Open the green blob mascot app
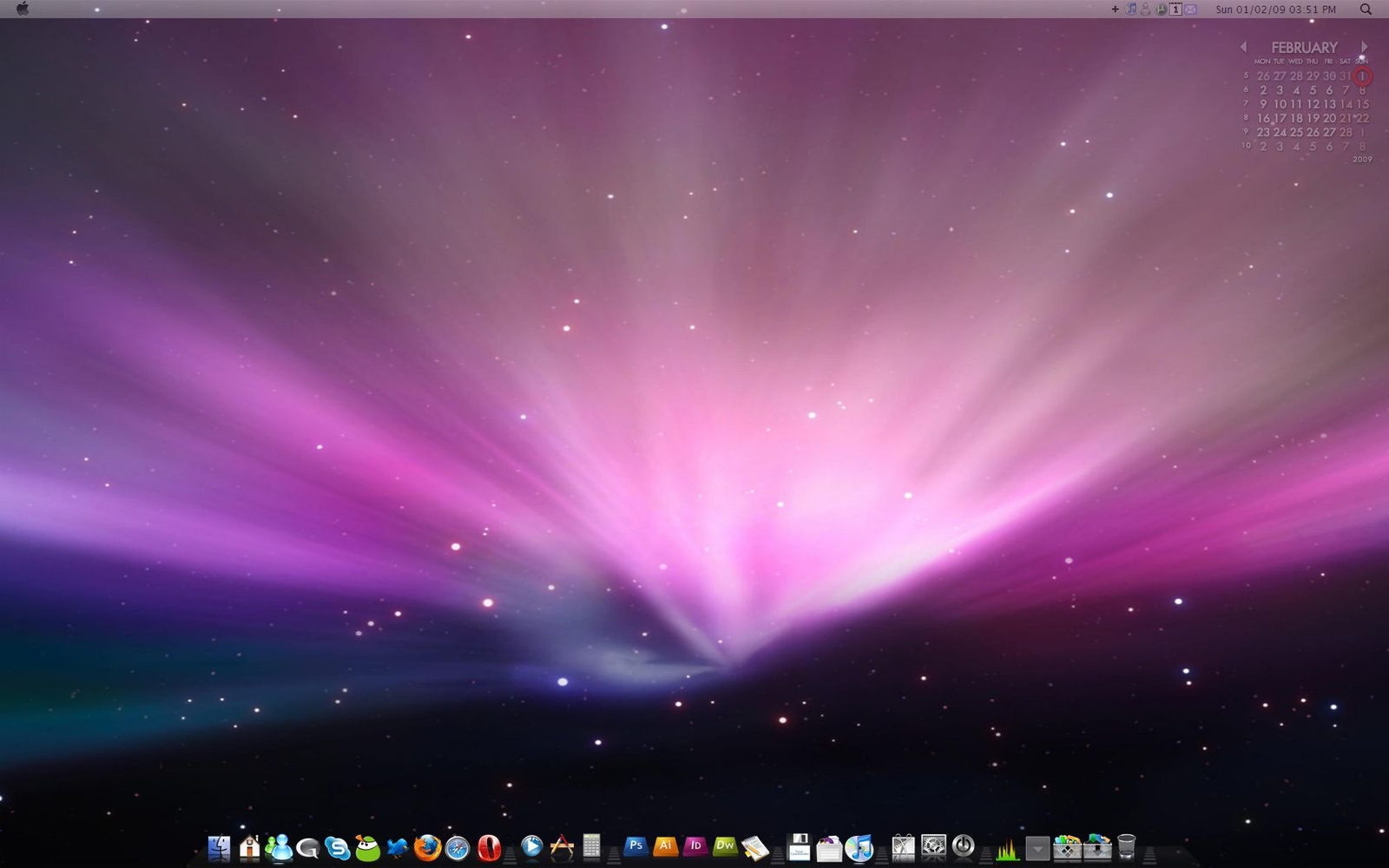 (367, 848)
